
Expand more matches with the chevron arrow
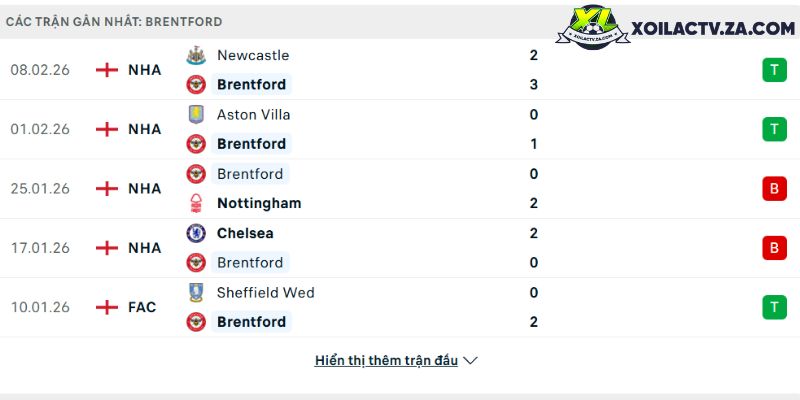(x=471, y=361)
